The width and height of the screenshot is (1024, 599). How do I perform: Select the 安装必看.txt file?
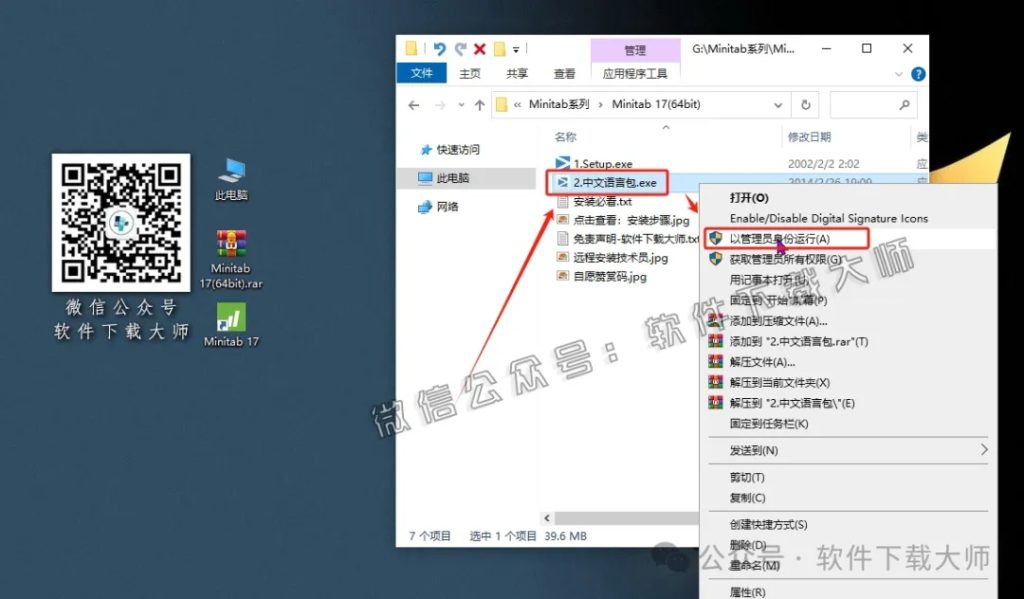[599, 201]
